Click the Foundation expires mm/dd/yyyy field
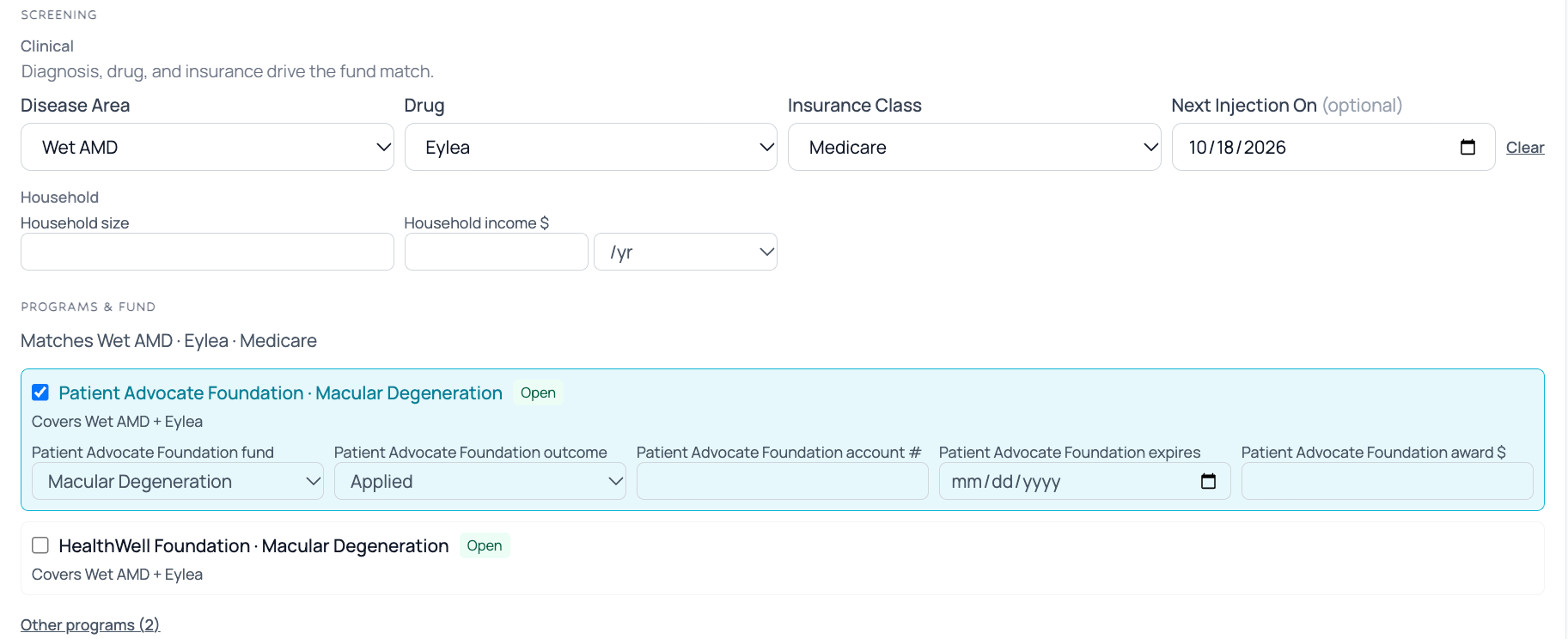The width and height of the screenshot is (1568, 639). tap(1085, 481)
